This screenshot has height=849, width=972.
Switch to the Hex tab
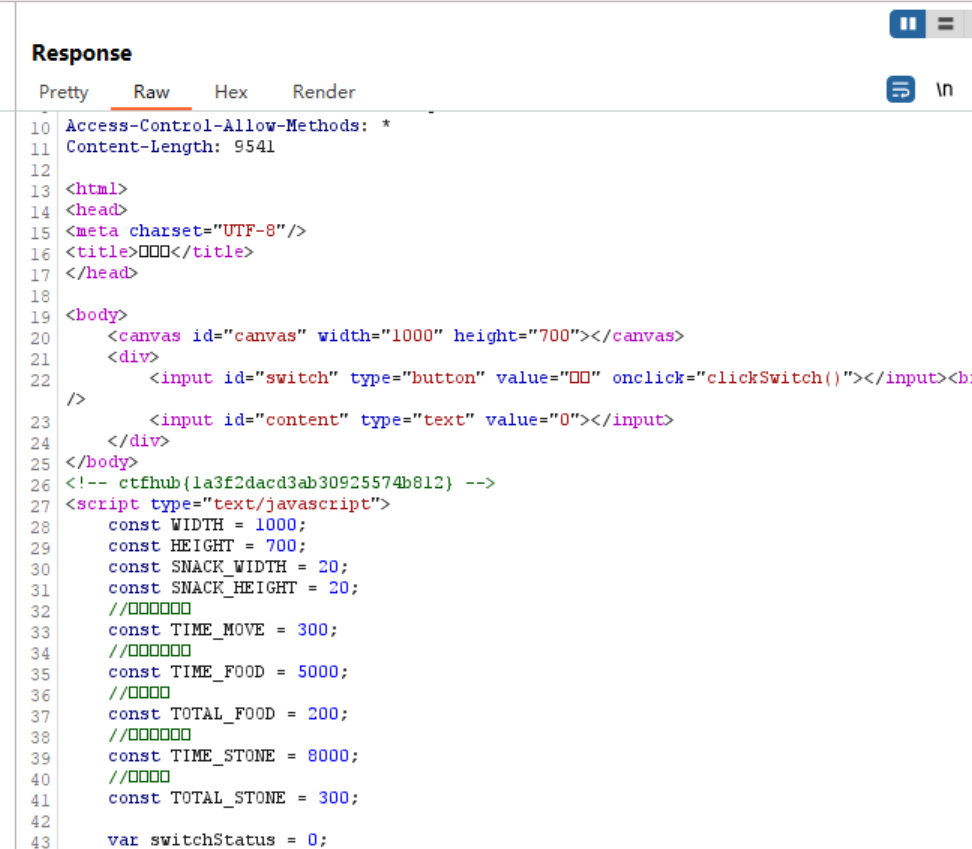pyautogui.click(x=230, y=92)
